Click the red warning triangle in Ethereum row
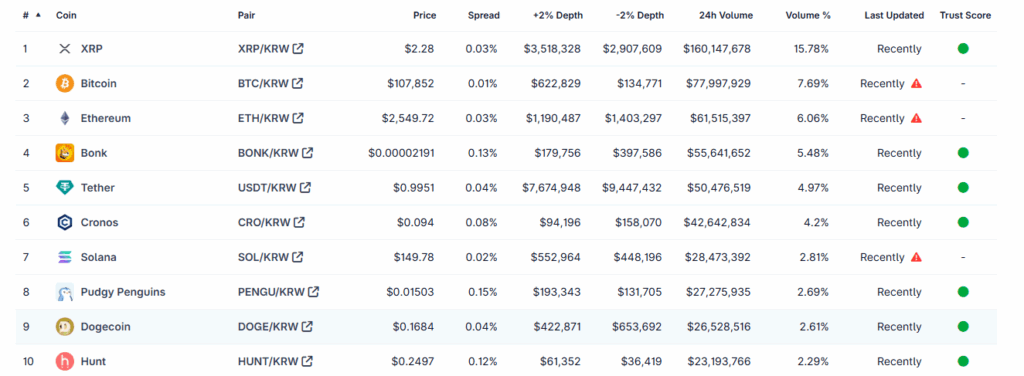 [916, 118]
